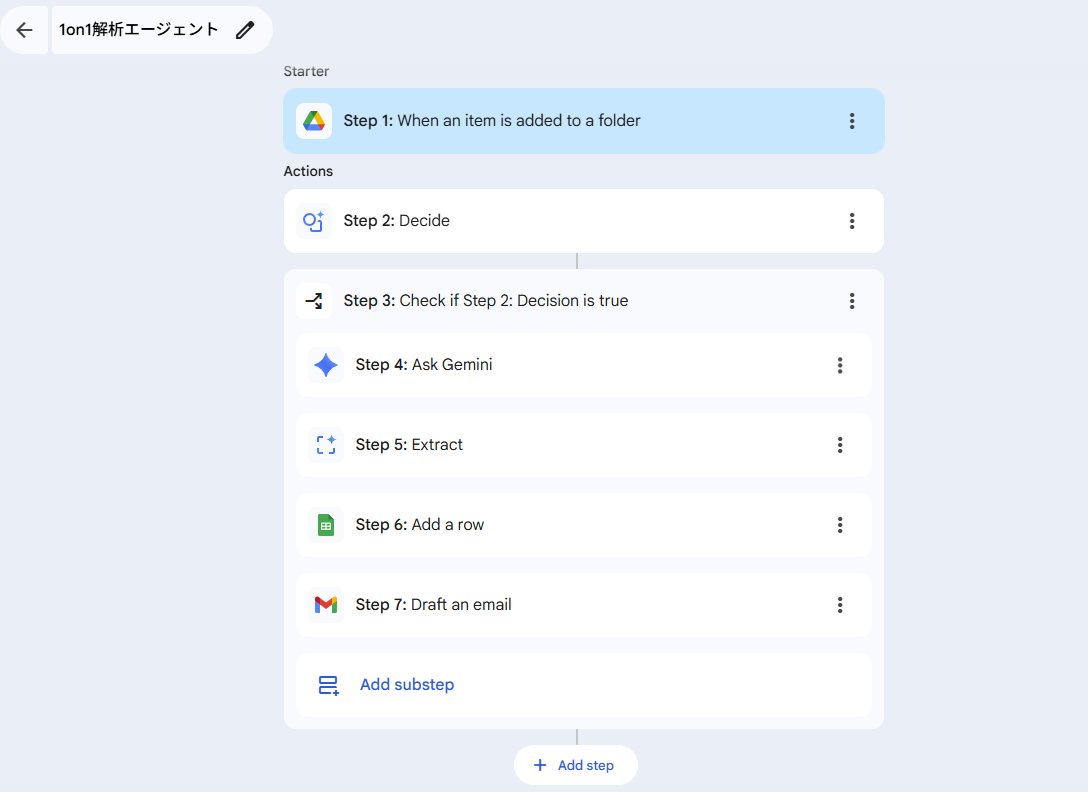
Task: Click the Decide icon in Step 2
Action: 314,221
